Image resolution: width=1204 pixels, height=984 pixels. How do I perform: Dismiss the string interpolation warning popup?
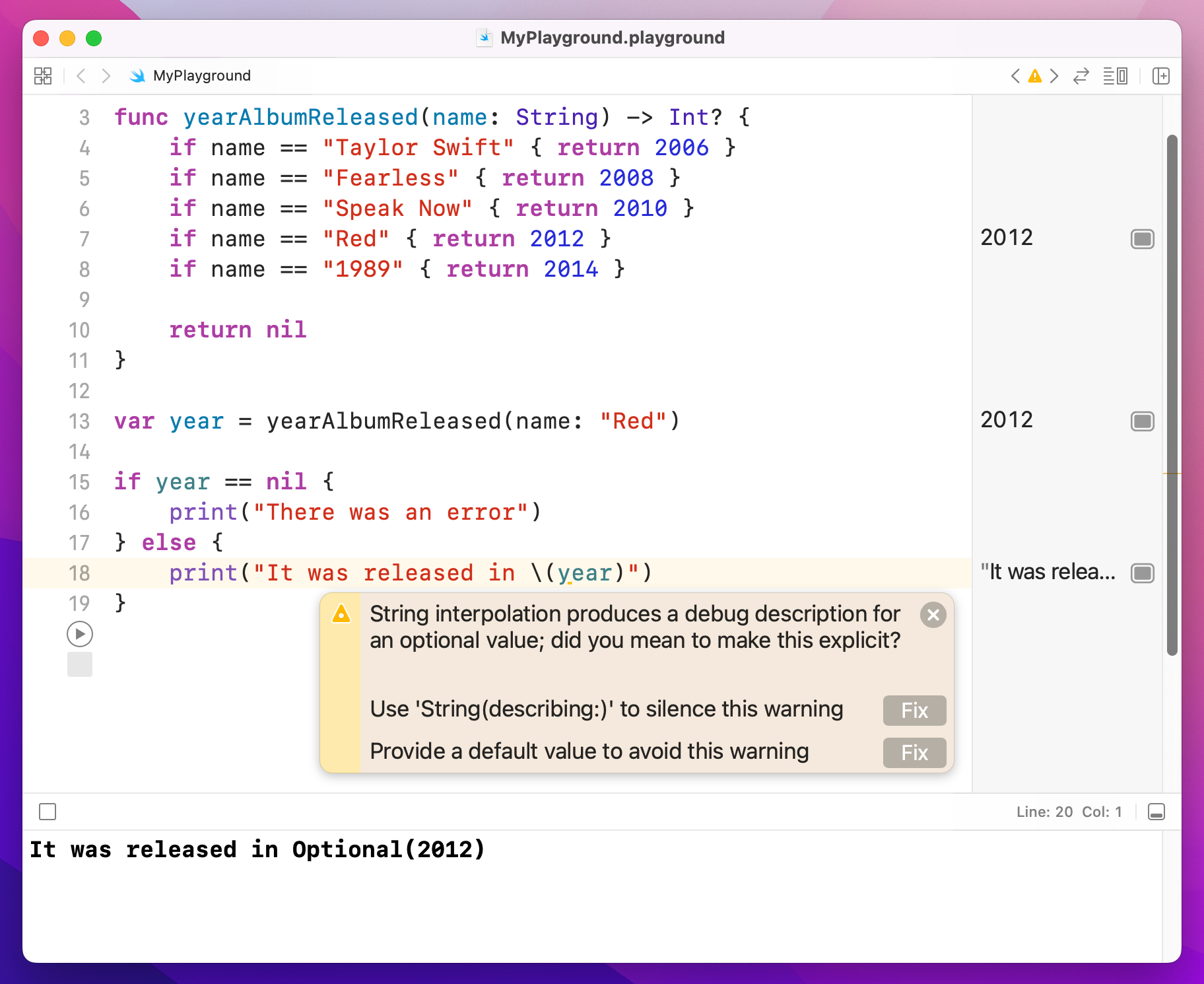tap(933, 615)
